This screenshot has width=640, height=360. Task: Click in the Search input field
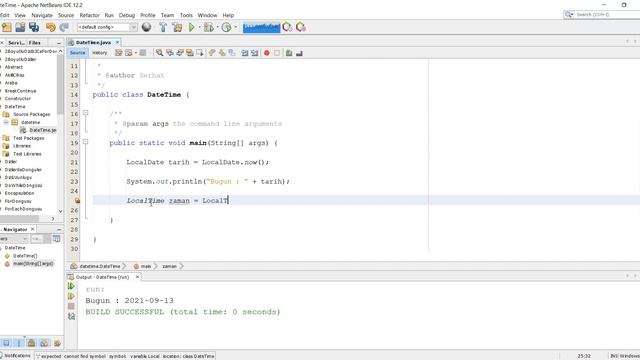point(607,15)
